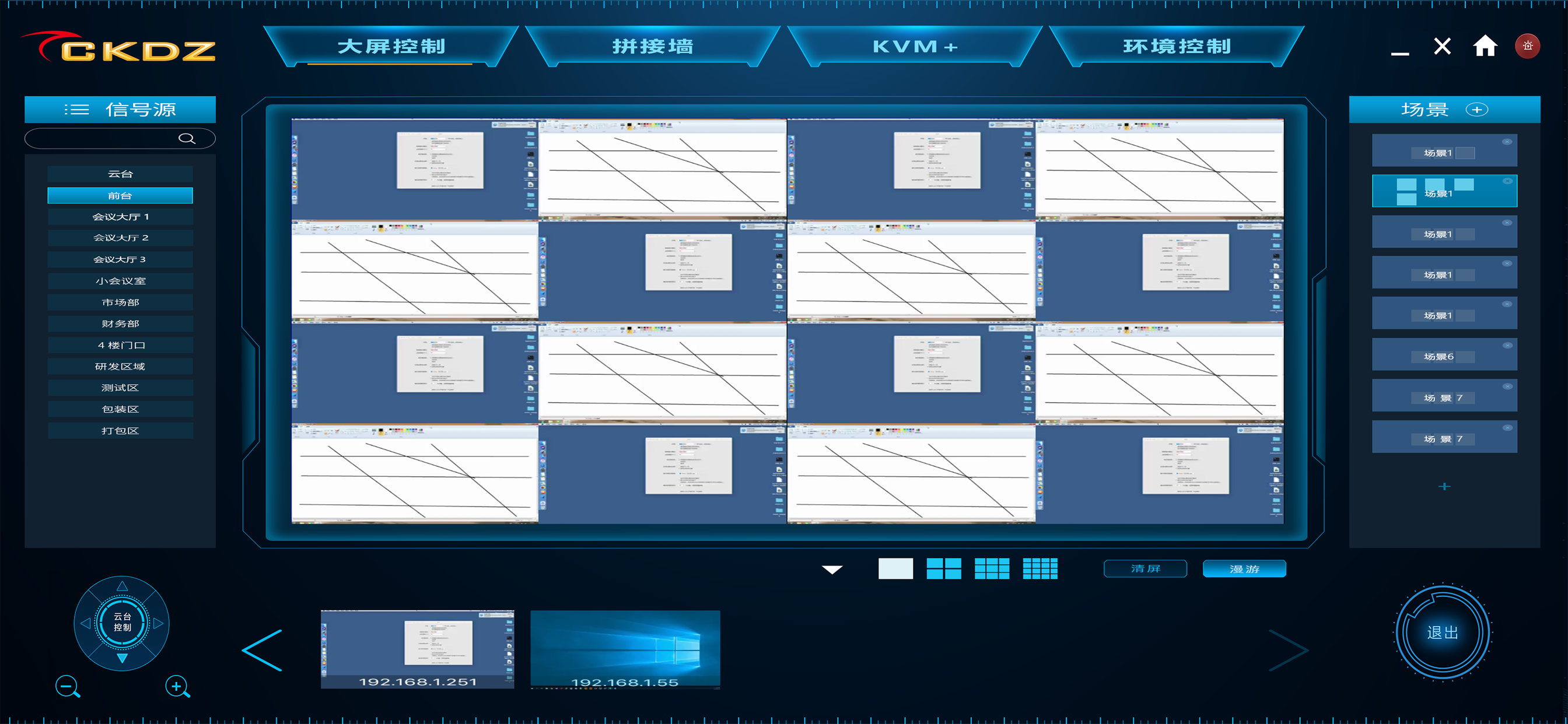Select the 4x3 grid layout

tap(1039, 569)
